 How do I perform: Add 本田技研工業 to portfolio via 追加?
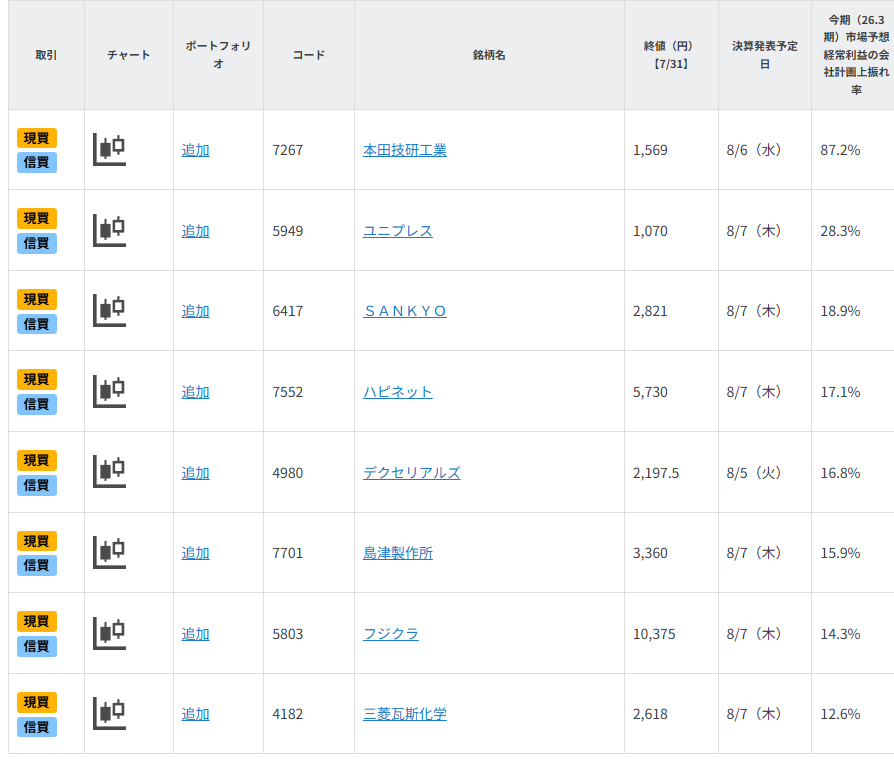pyautogui.click(x=196, y=150)
